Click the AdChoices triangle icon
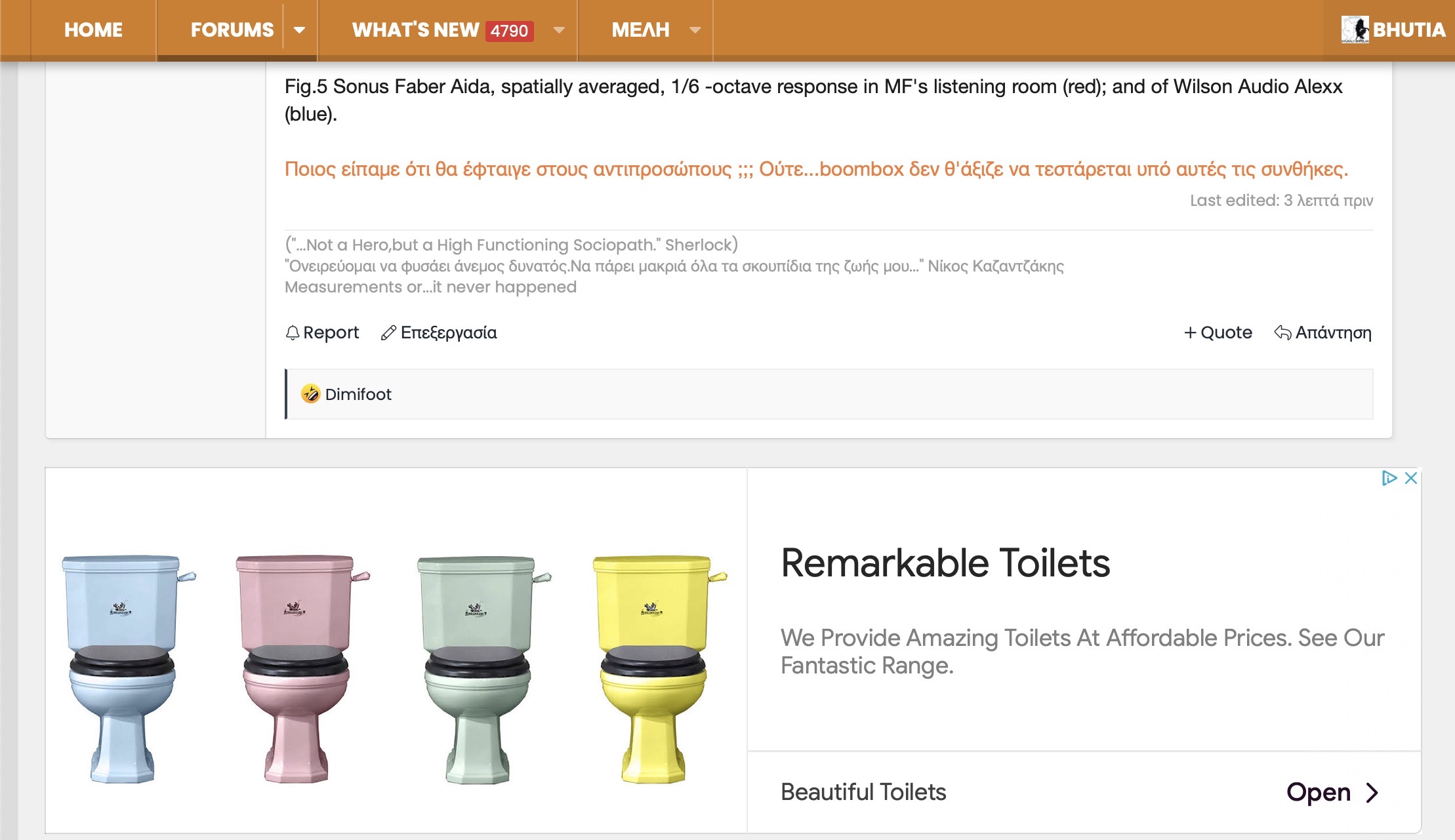The image size is (1455, 840). pos(1388,478)
